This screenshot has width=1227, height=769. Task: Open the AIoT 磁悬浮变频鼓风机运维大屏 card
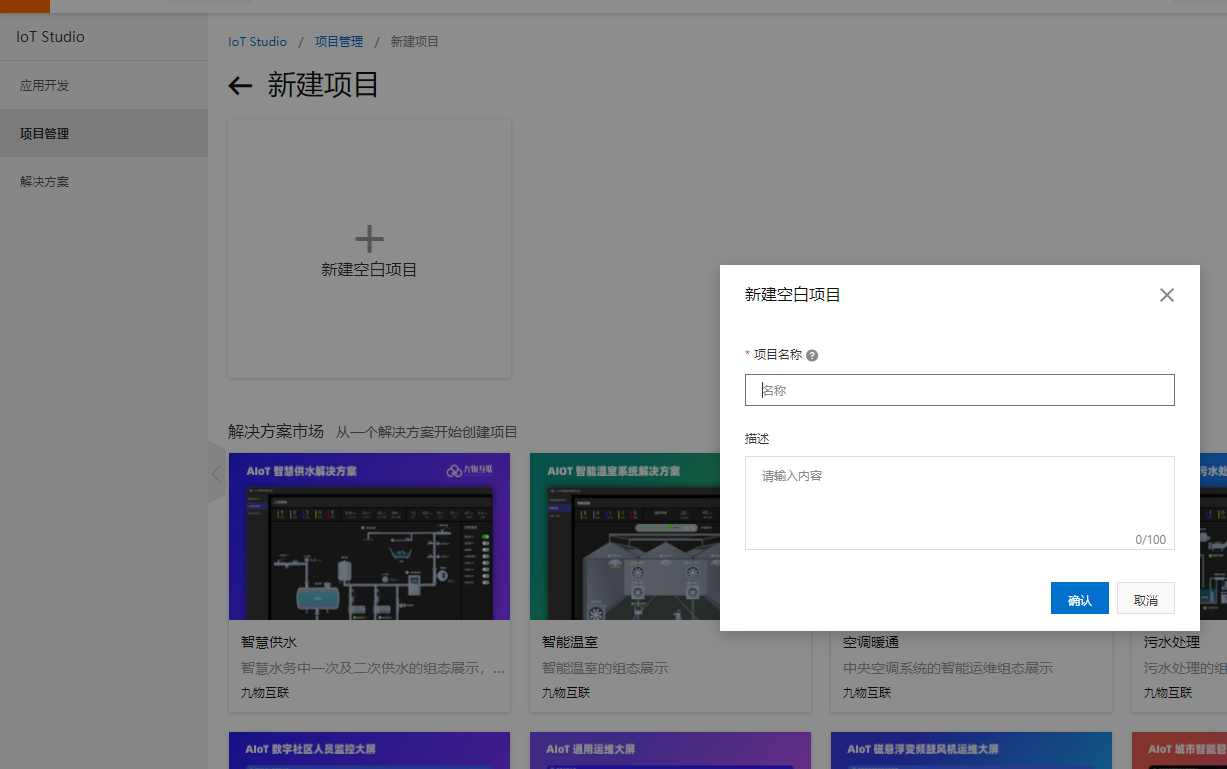971,750
